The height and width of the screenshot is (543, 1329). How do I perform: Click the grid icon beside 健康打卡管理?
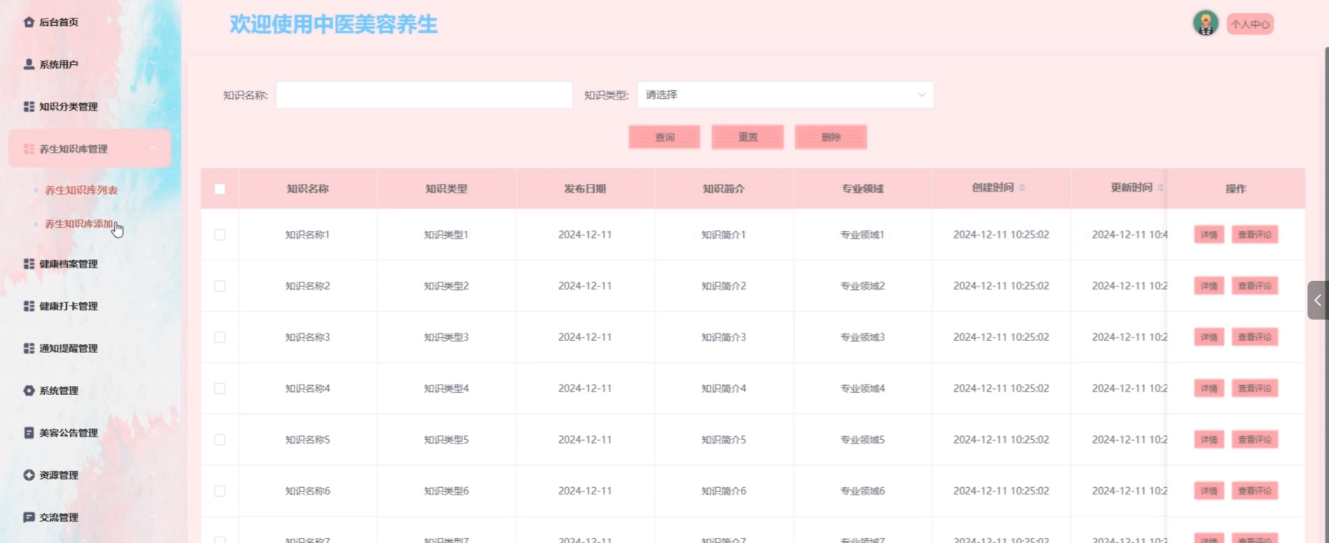coord(29,306)
